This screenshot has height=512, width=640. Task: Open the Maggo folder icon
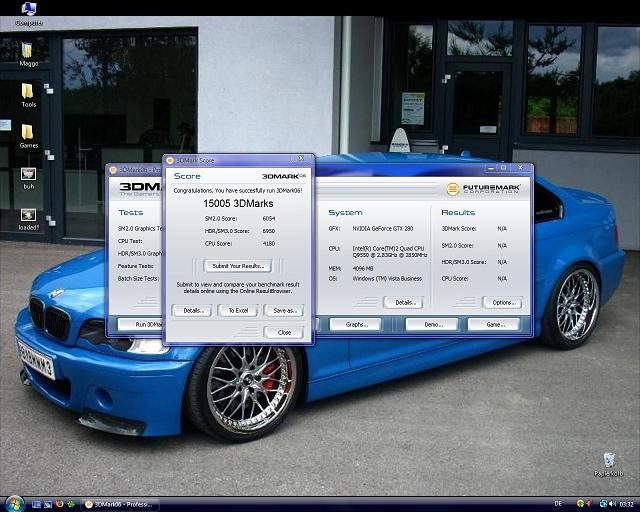pyautogui.click(x=28, y=54)
